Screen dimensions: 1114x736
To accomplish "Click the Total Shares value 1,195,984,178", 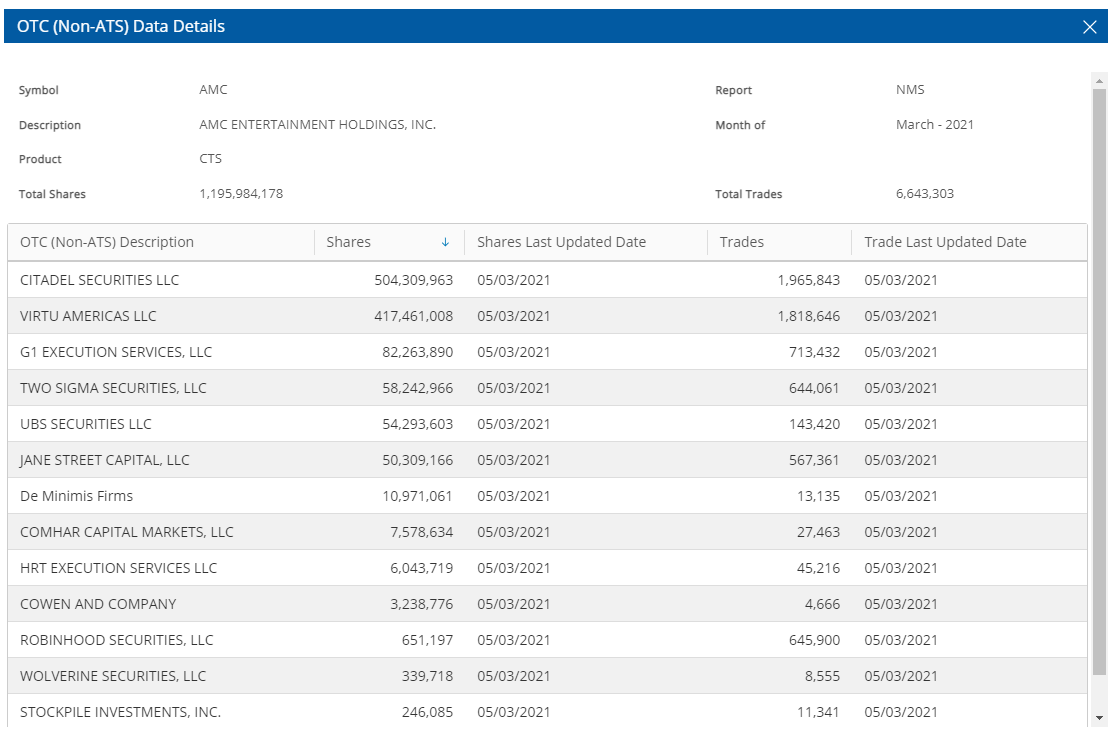I will [x=241, y=194].
